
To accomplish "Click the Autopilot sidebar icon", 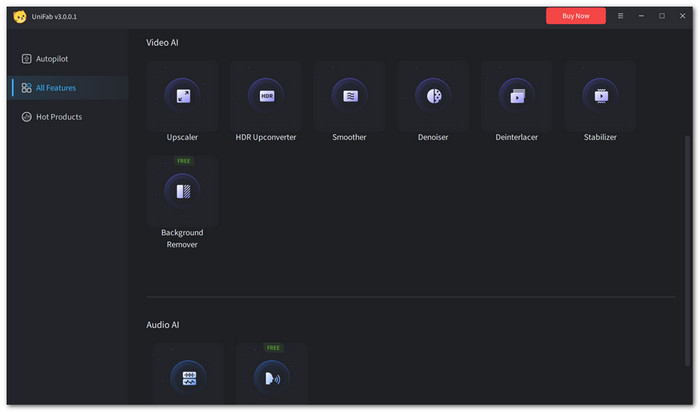I will coord(26,58).
